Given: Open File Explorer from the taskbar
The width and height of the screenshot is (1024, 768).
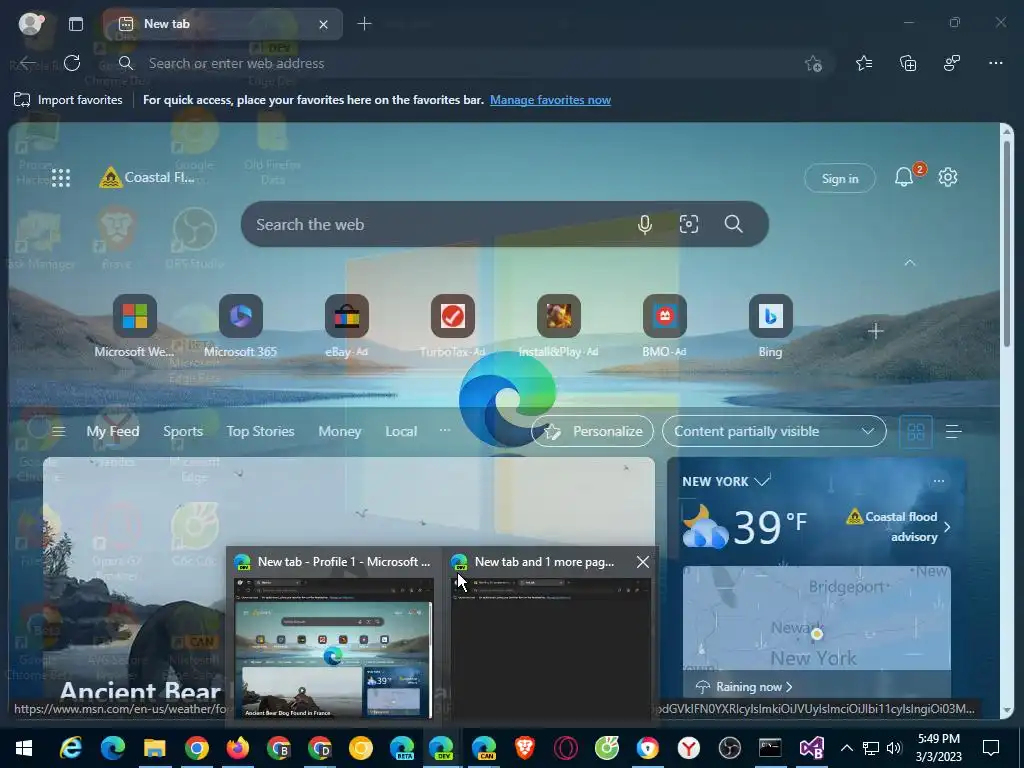Looking at the screenshot, I should point(155,748).
